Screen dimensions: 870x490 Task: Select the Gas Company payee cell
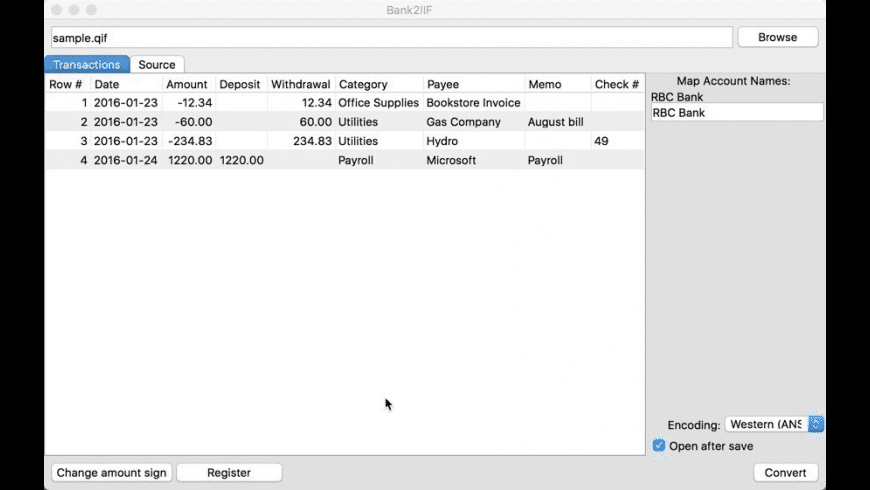pos(473,122)
